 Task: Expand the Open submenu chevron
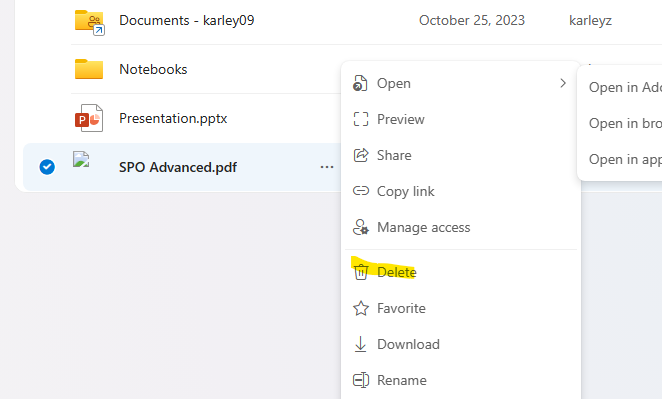pyautogui.click(x=563, y=83)
